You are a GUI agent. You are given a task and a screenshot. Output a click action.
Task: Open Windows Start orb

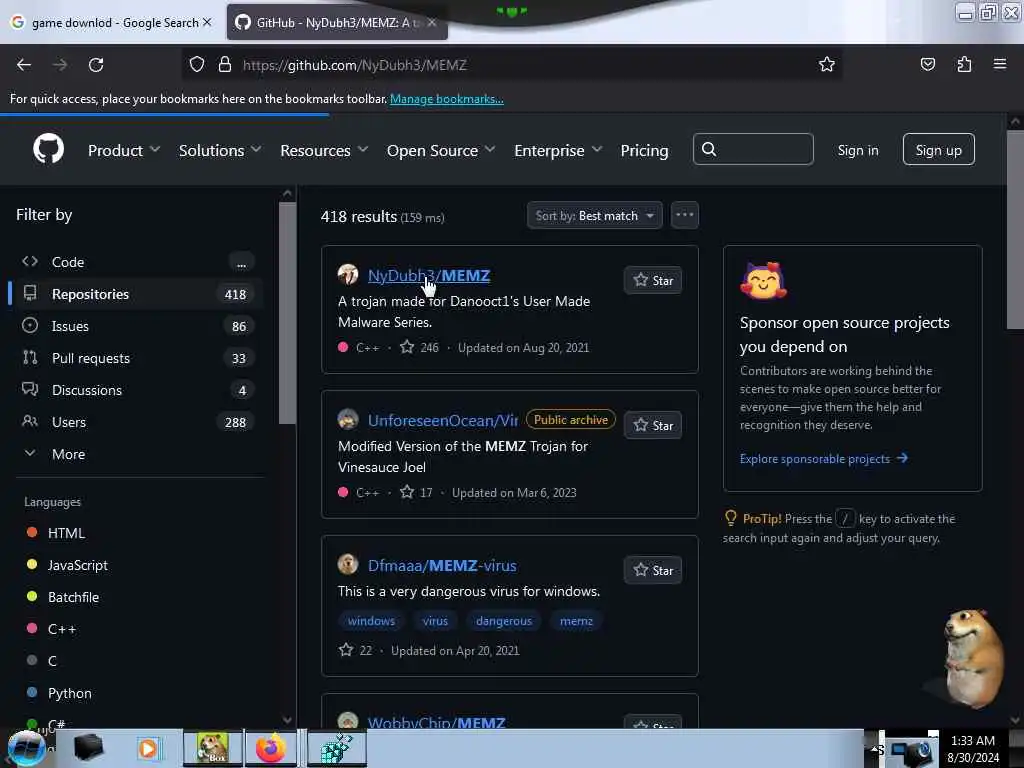click(x=26, y=748)
